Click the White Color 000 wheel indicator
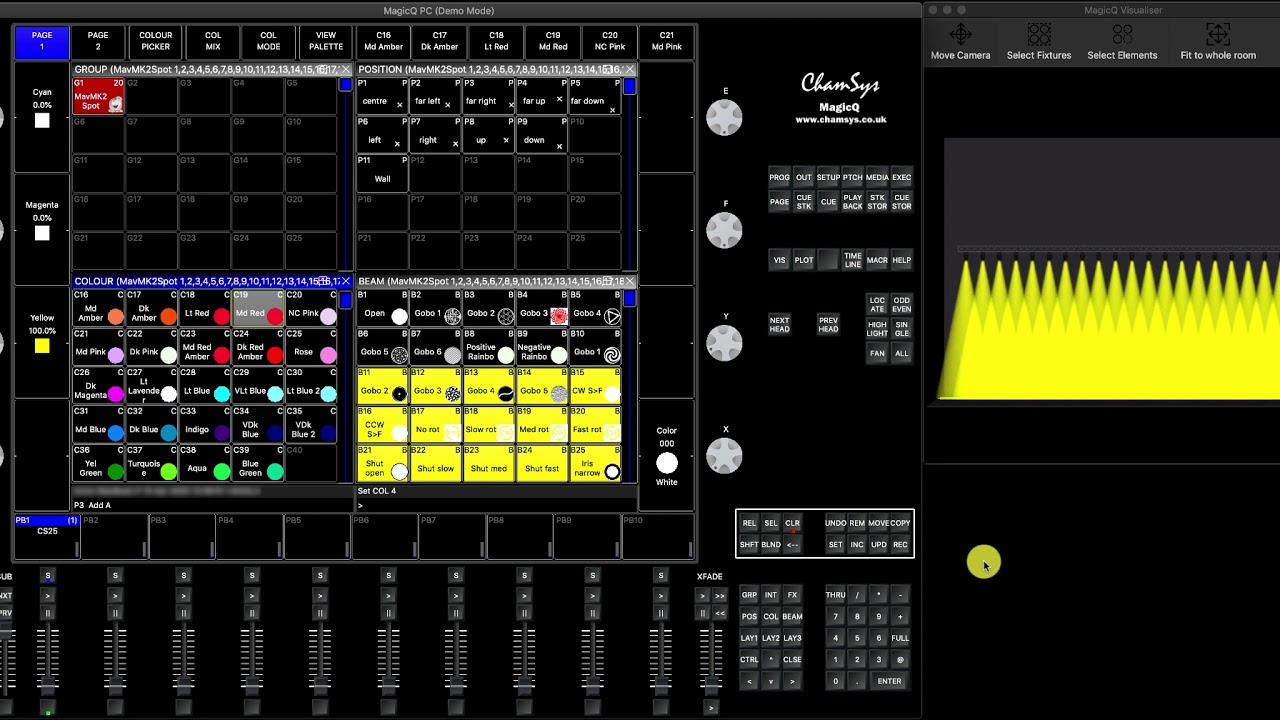 click(x=667, y=462)
